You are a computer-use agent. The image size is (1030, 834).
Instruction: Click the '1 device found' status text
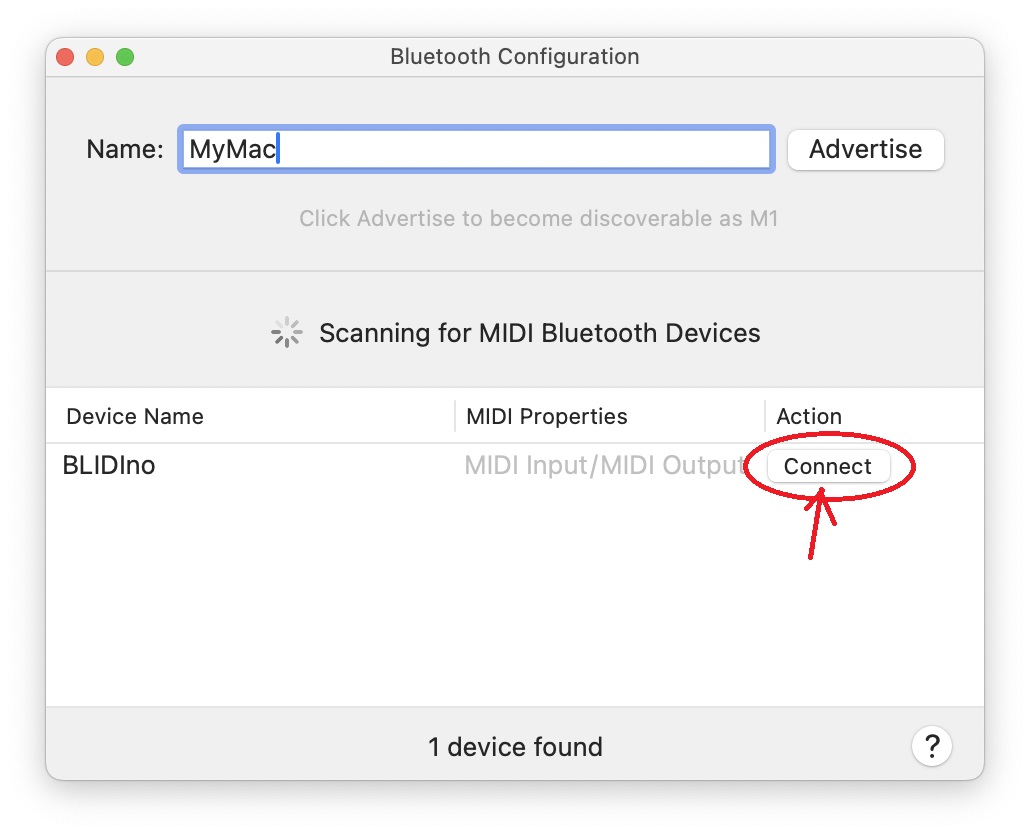point(515,747)
